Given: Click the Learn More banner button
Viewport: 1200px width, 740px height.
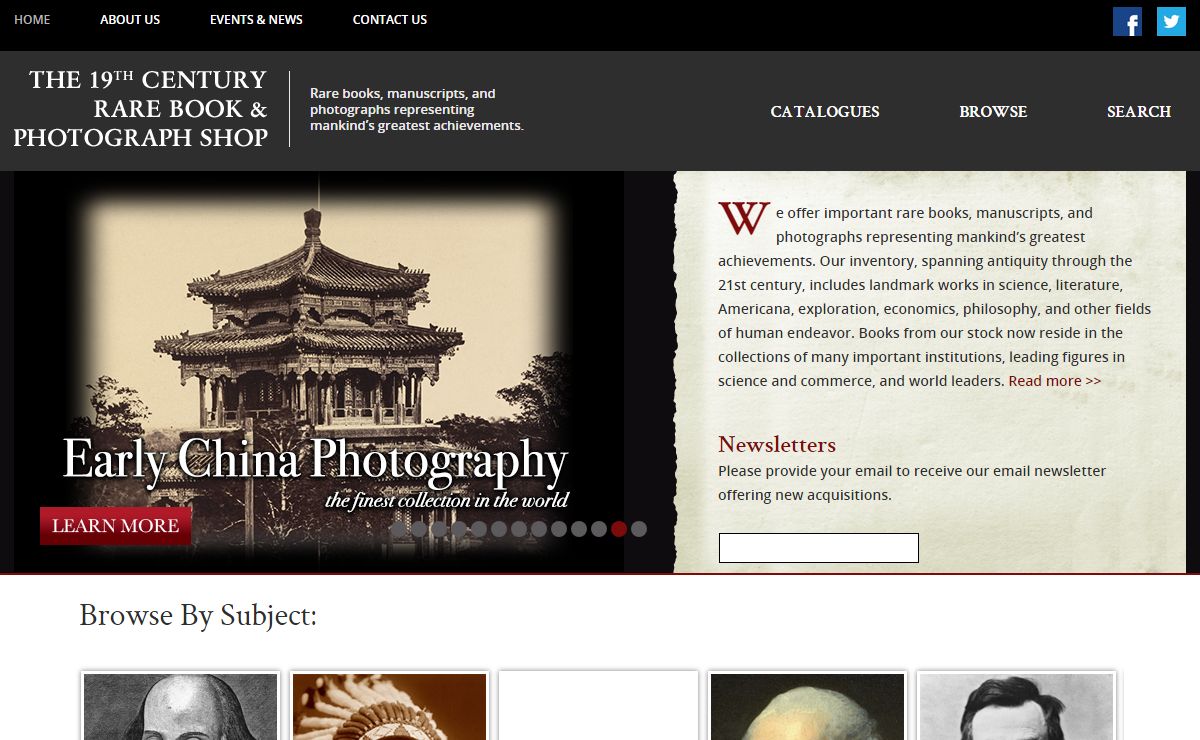Looking at the screenshot, I should pyautogui.click(x=115, y=526).
